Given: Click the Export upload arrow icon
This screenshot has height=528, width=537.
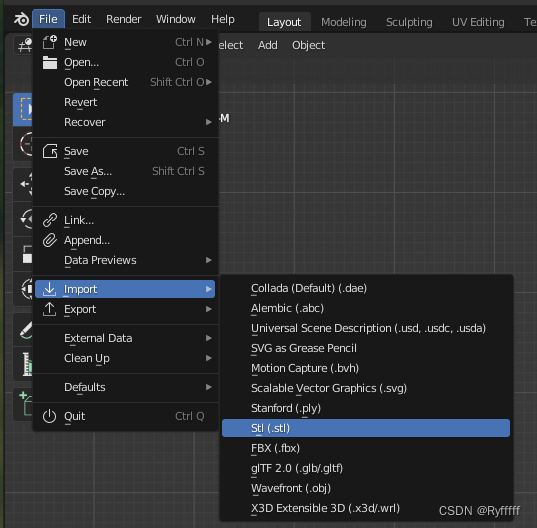Looking at the screenshot, I should 50,309.
